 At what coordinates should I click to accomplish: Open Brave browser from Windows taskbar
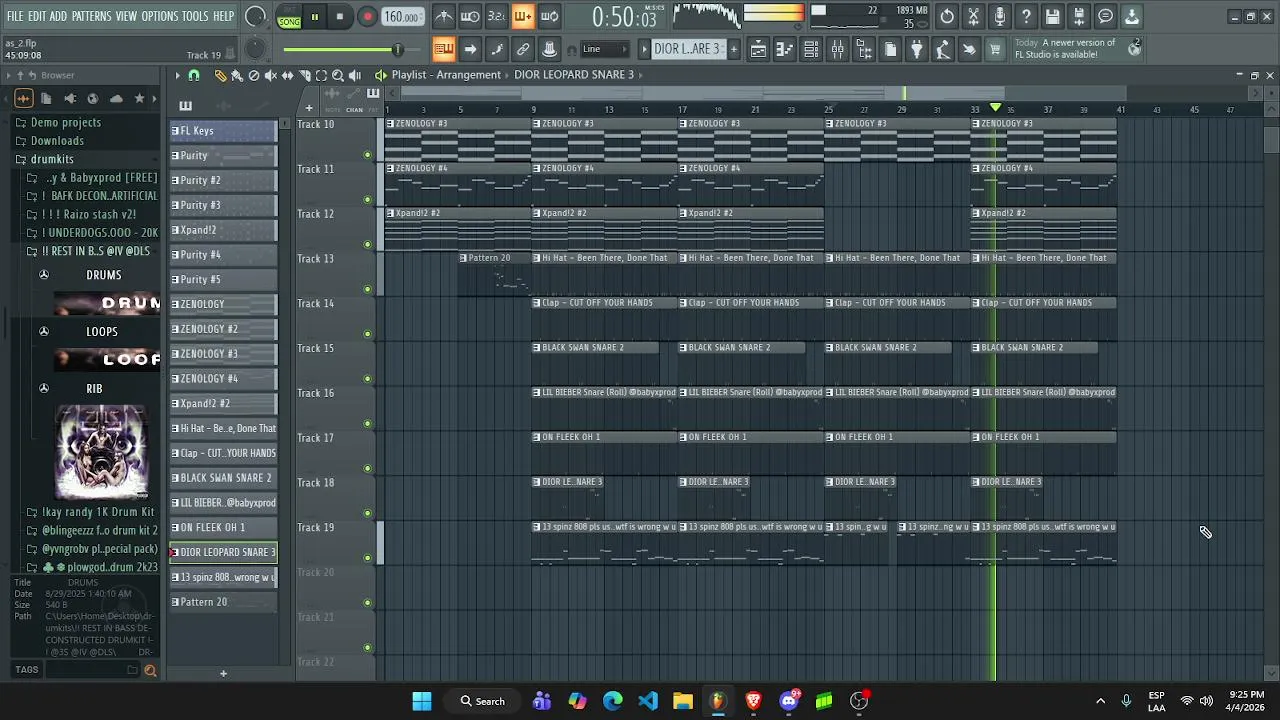753,701
